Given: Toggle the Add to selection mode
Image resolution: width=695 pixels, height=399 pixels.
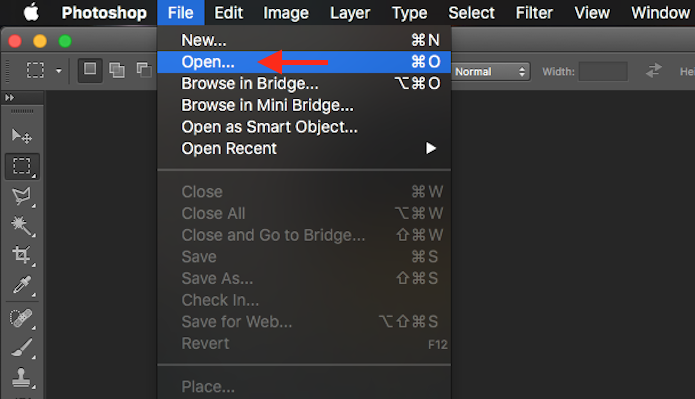Looking at the screenshot, I should coord(117,70).
